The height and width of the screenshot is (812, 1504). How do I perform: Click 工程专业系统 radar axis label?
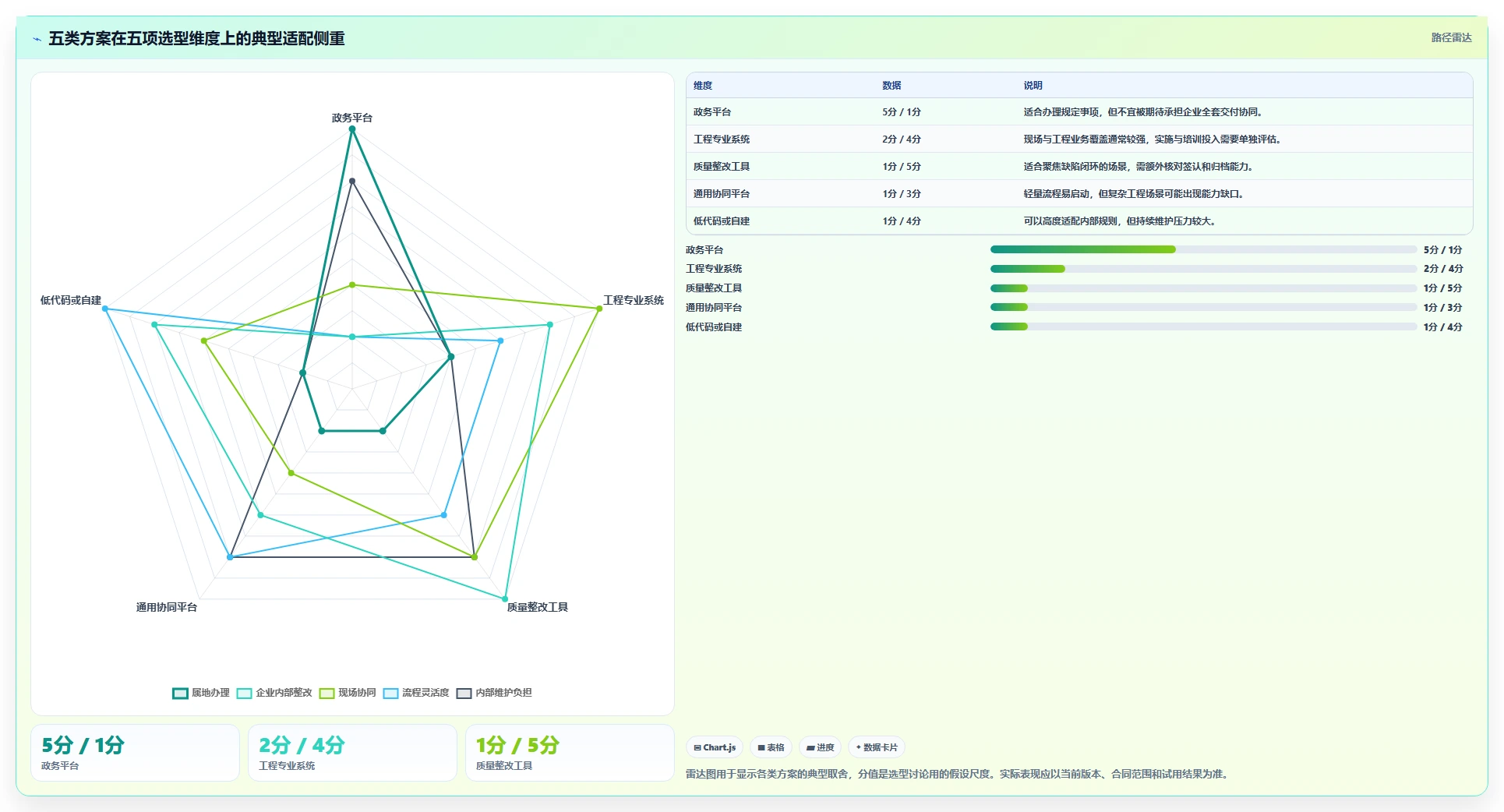[634, 300]
